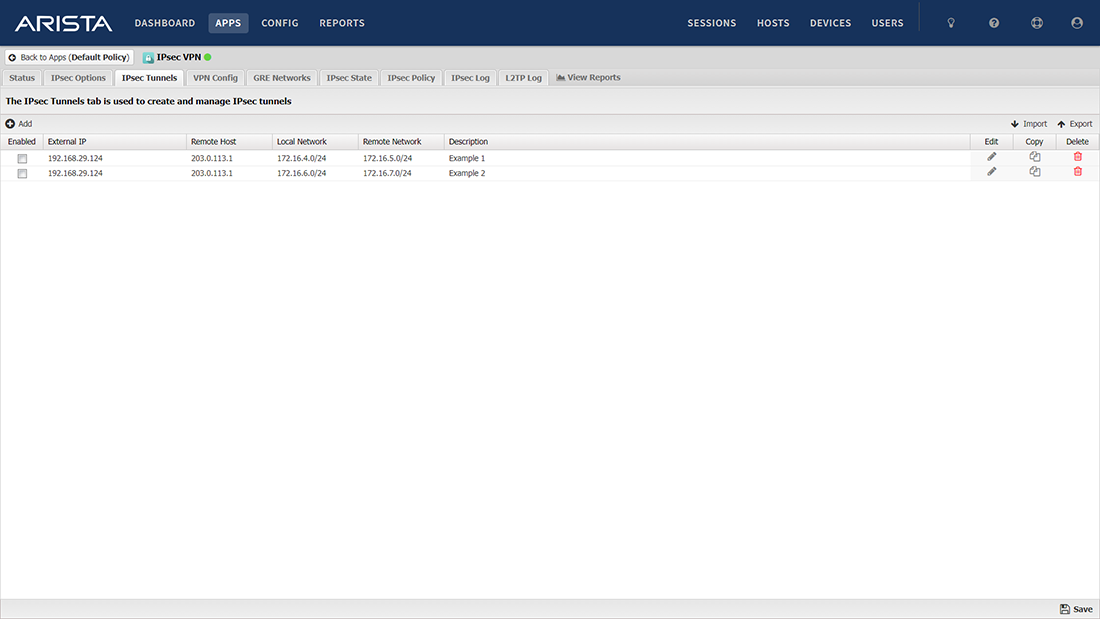Click the lightbulb suggestions icon
Screen dimensions: 1100x619
951,23
